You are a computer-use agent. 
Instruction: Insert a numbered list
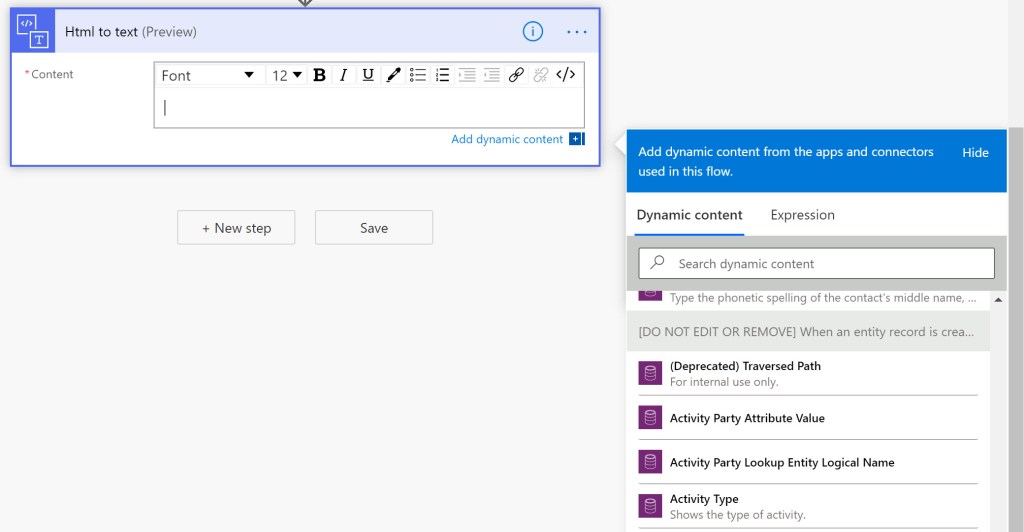[x=442, y=75]
